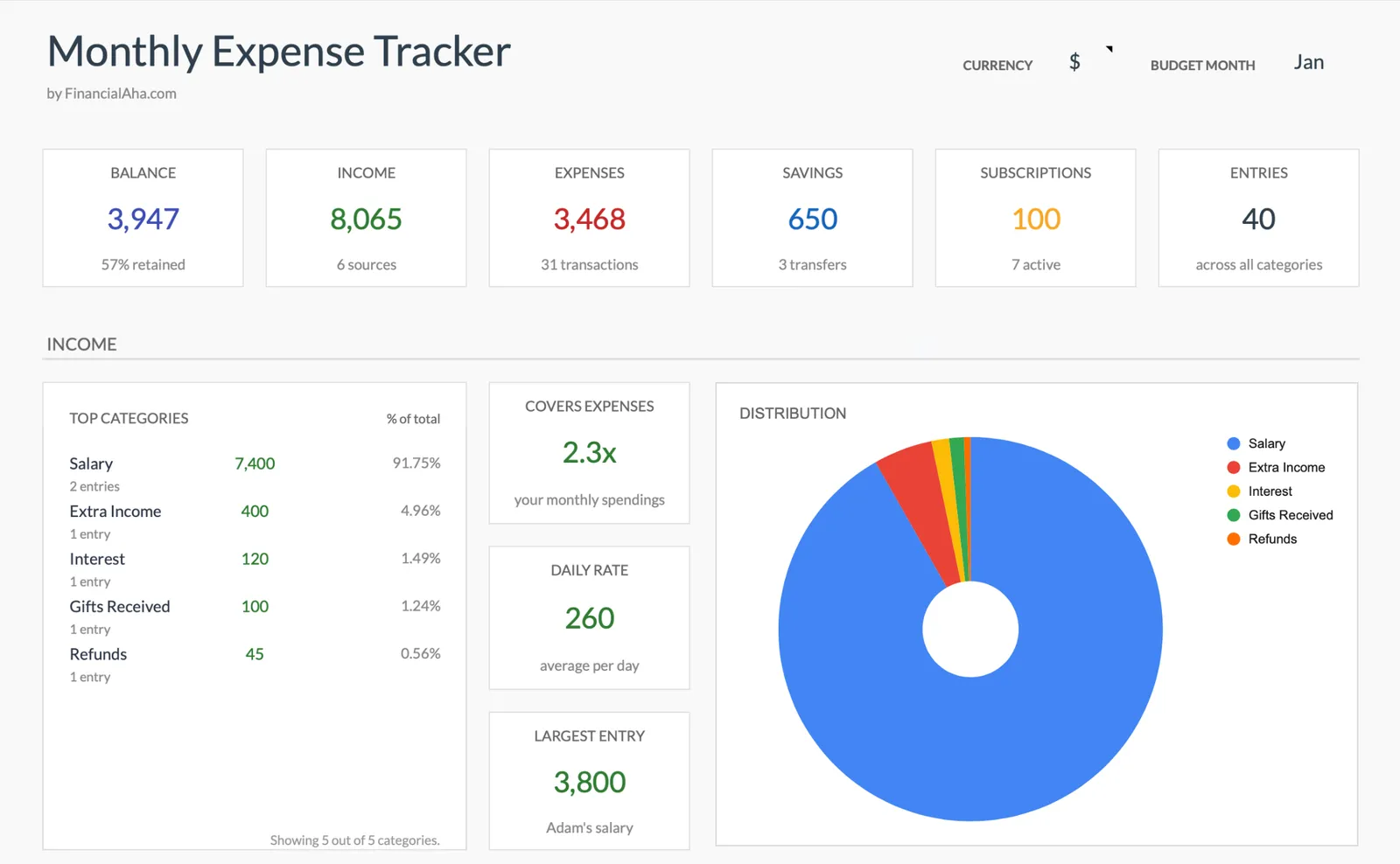The height and width of the screenshot is (864, 1400).
Task: Select the Daily Rate panel
Action: (589, 617)
